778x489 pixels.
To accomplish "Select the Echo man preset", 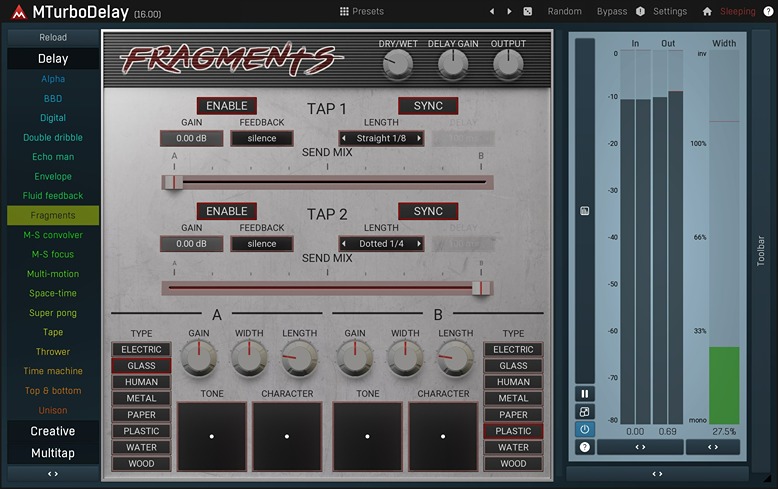I will tap(53, 157).
